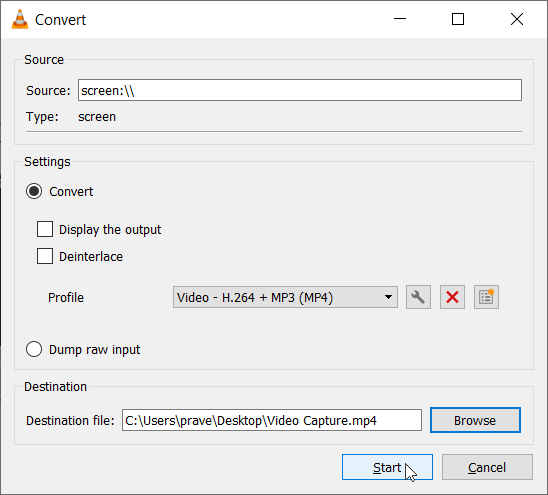Click the VLC cone icon in title bar
This screenshot has width=548, height=495.
[x=20, y=19]
